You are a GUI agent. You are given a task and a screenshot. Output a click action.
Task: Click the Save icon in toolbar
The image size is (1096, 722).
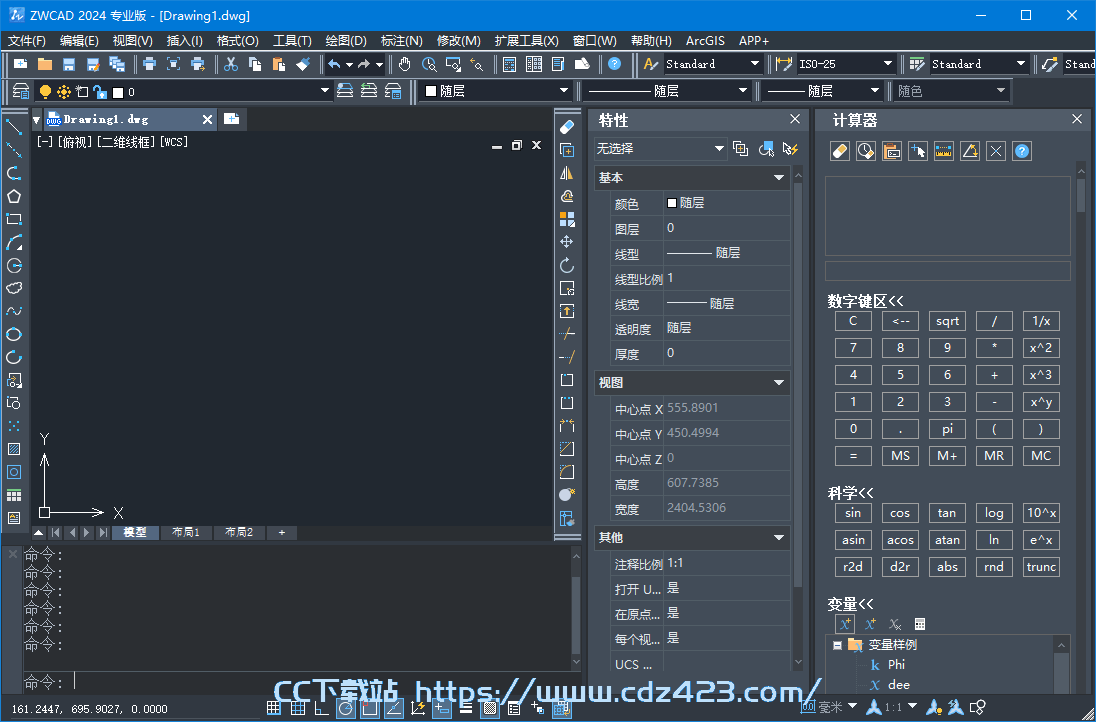click(x=68, y=64)
